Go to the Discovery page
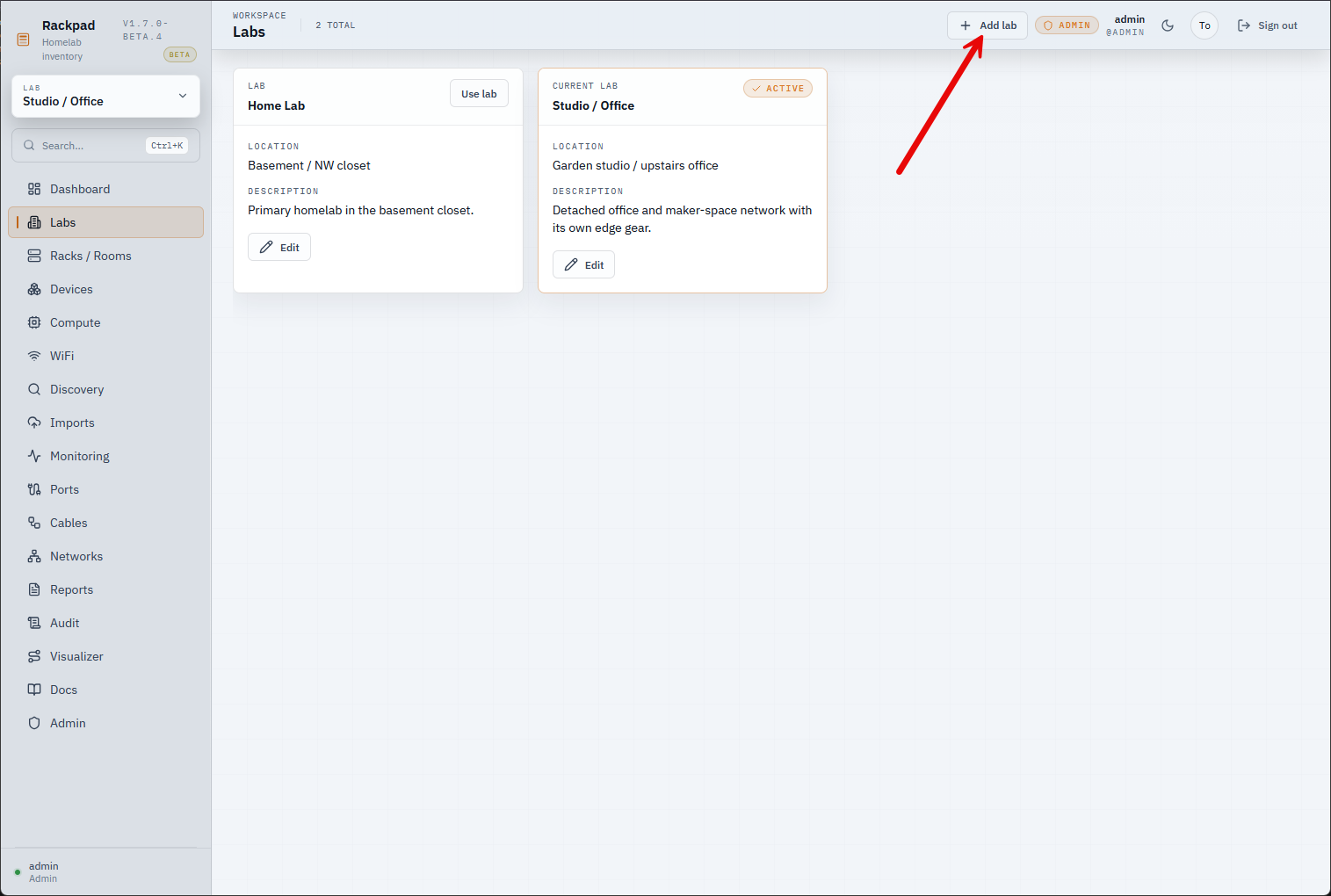 click(105, 389)
